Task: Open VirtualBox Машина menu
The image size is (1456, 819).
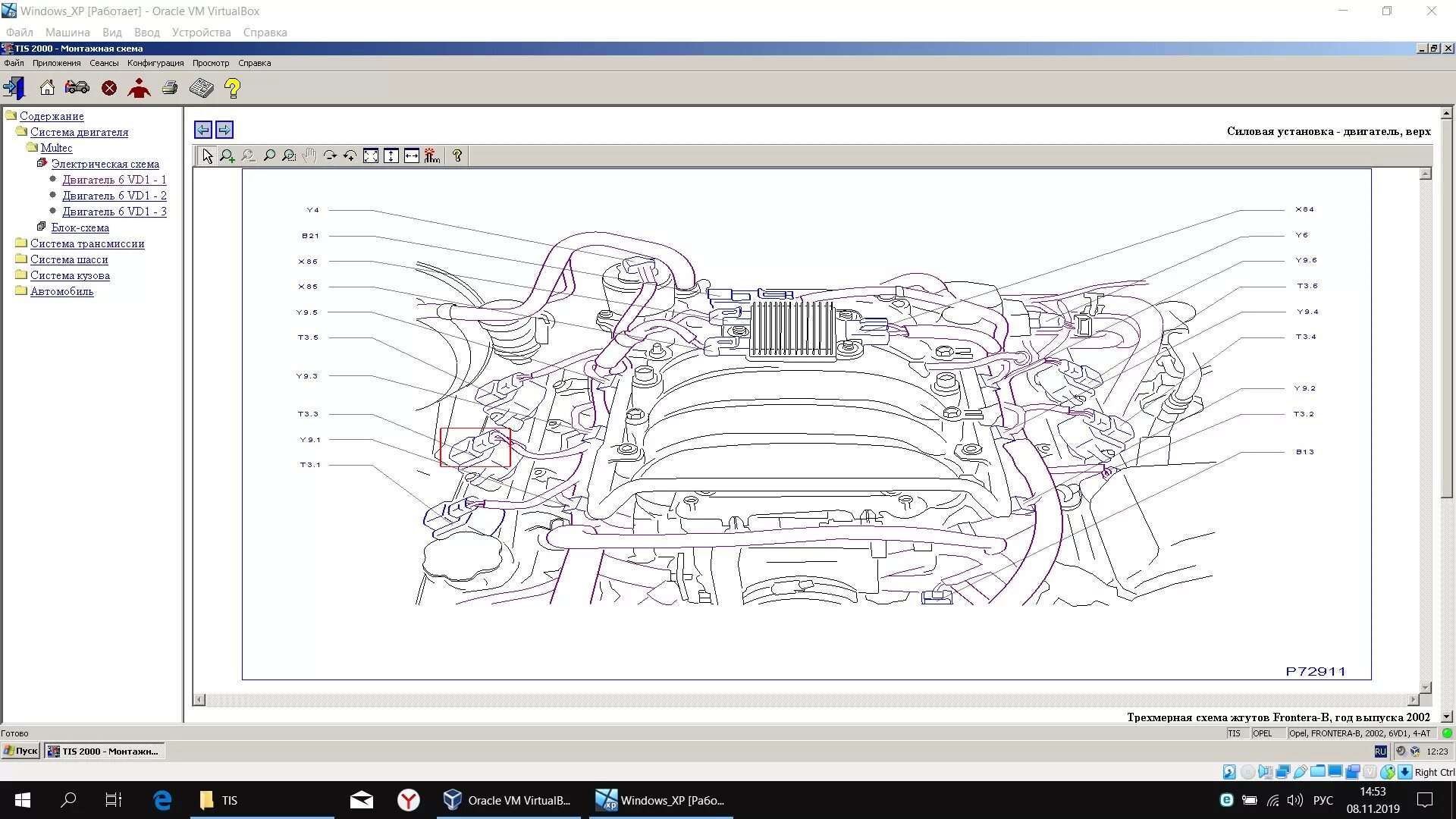Action: 67,33
